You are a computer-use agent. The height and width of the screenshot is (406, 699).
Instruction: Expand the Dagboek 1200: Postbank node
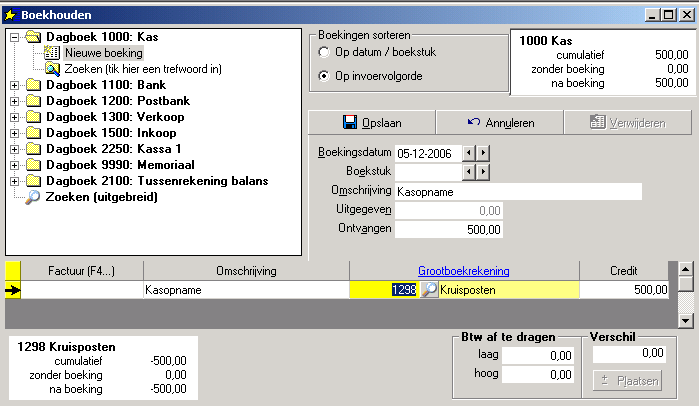pyautogui.click(x=14, y=101)
